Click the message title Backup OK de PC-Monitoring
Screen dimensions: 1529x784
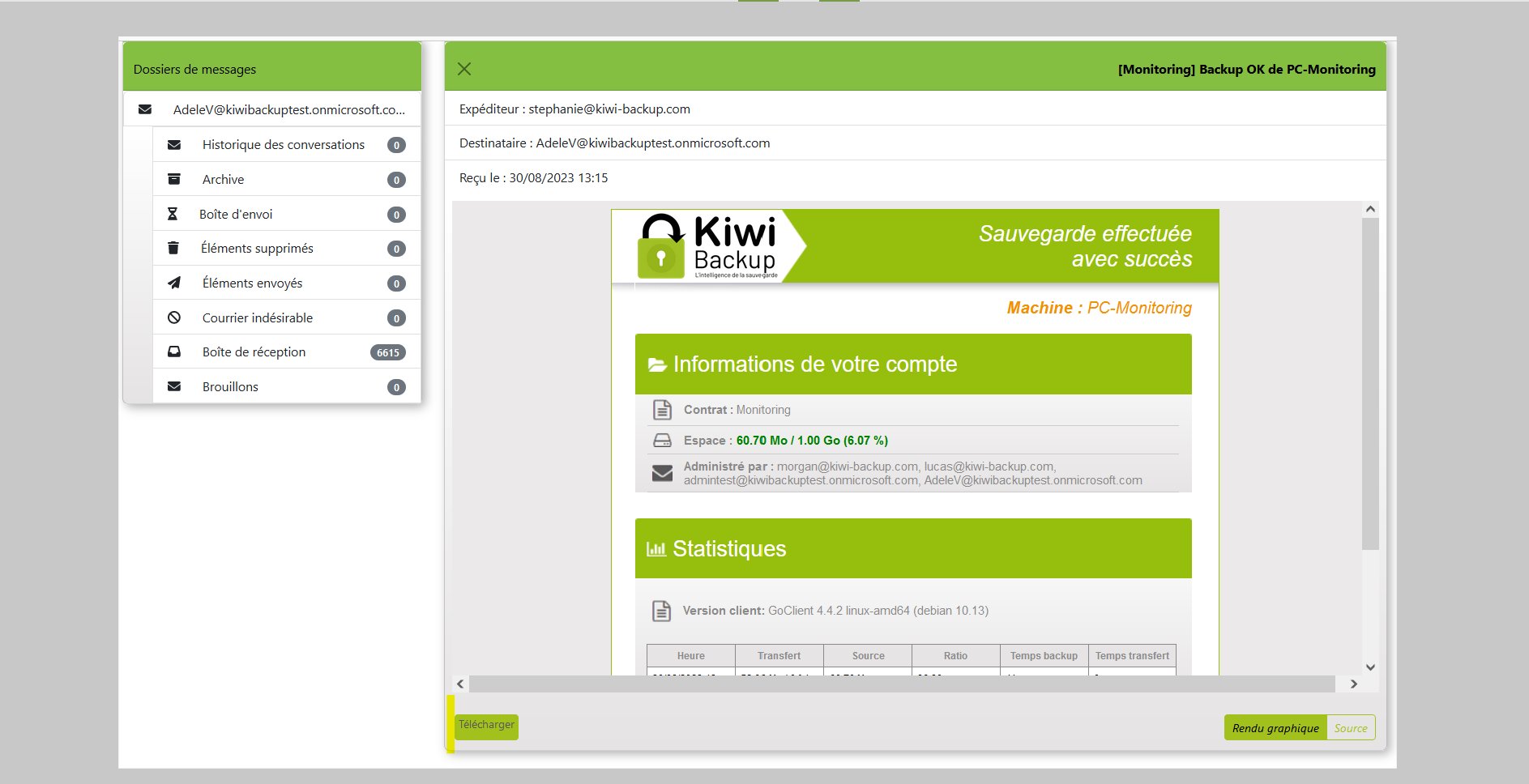pos(1246,70)
